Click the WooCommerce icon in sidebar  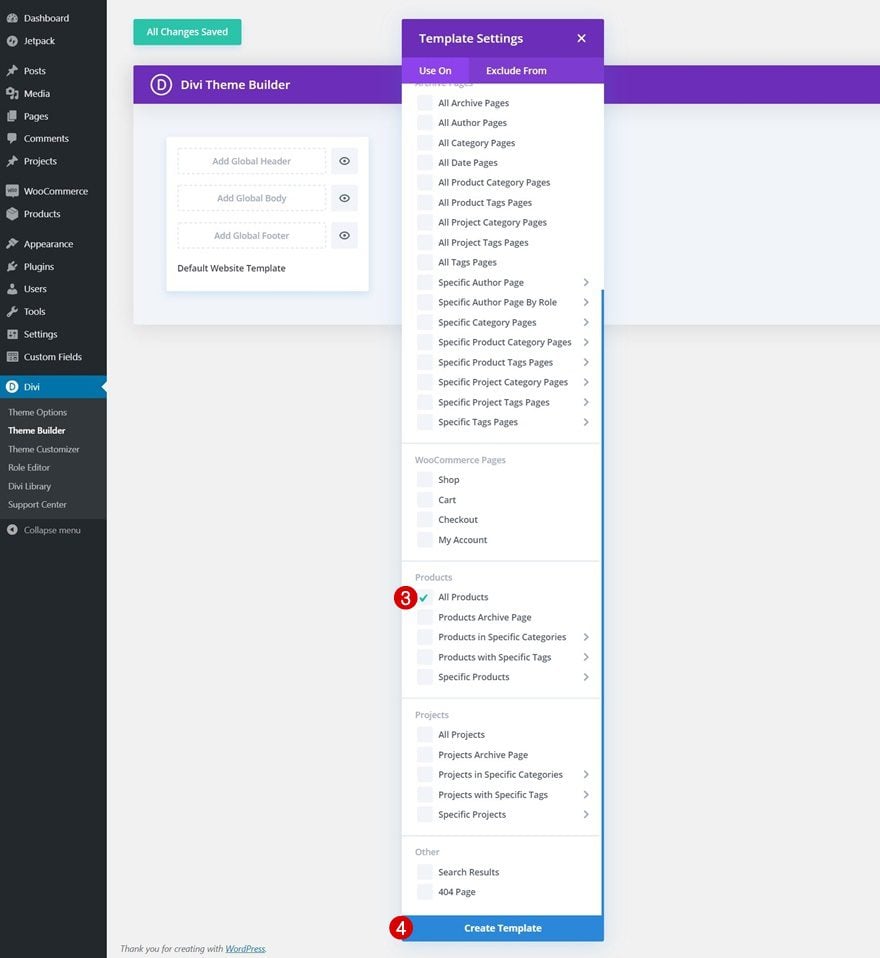(x=12, y=191)
